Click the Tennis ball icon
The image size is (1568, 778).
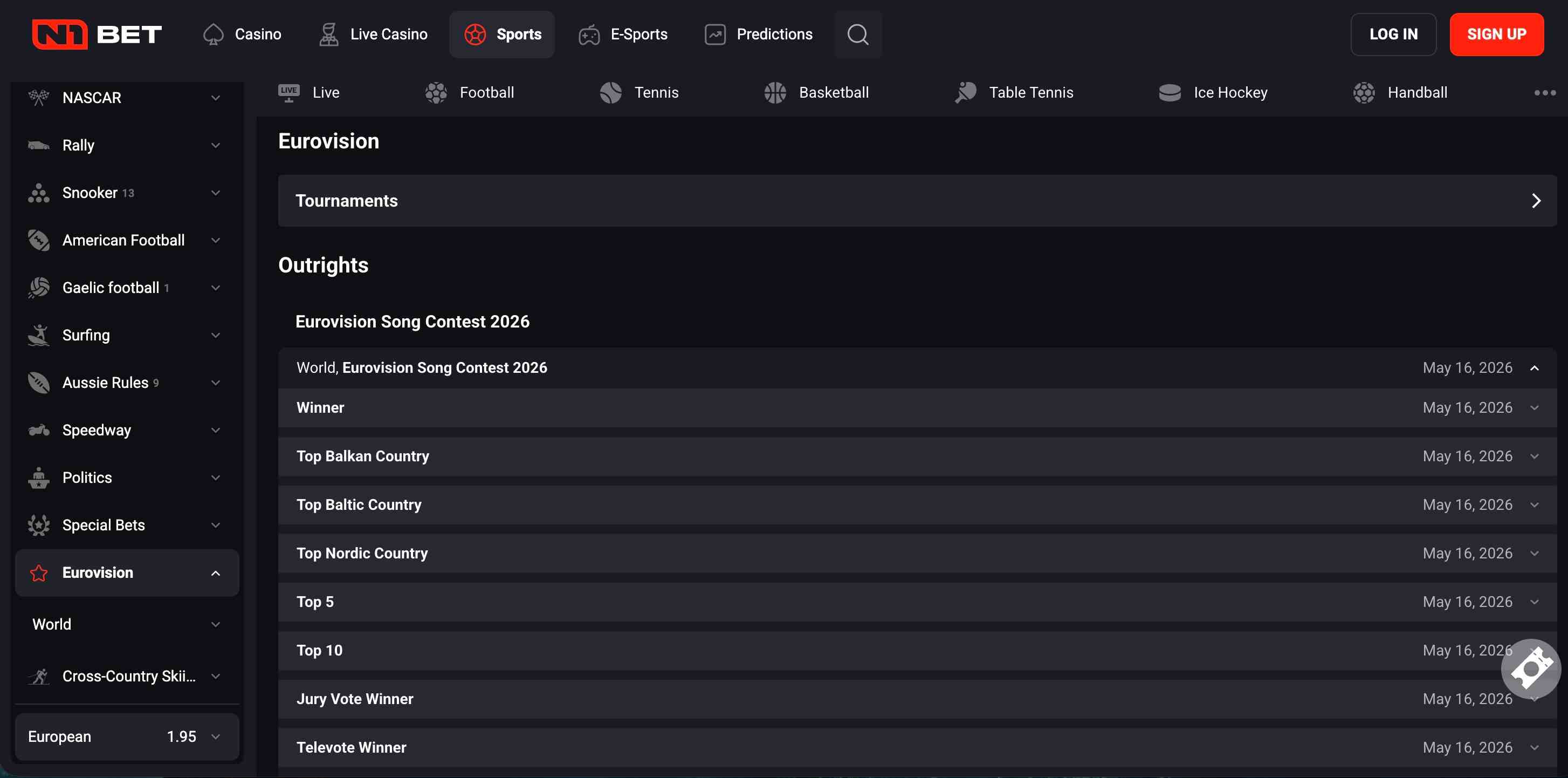click(610, 93)
